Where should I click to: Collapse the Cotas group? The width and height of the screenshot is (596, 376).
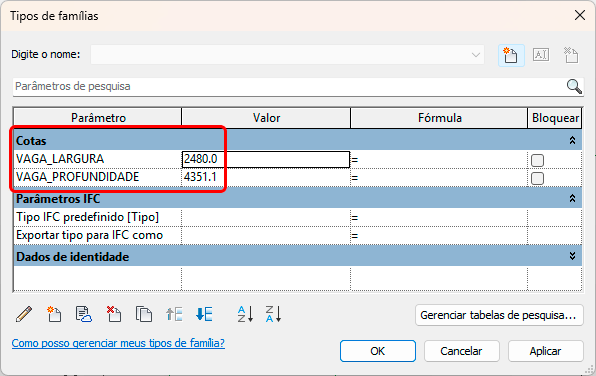(x=572, y=140)
